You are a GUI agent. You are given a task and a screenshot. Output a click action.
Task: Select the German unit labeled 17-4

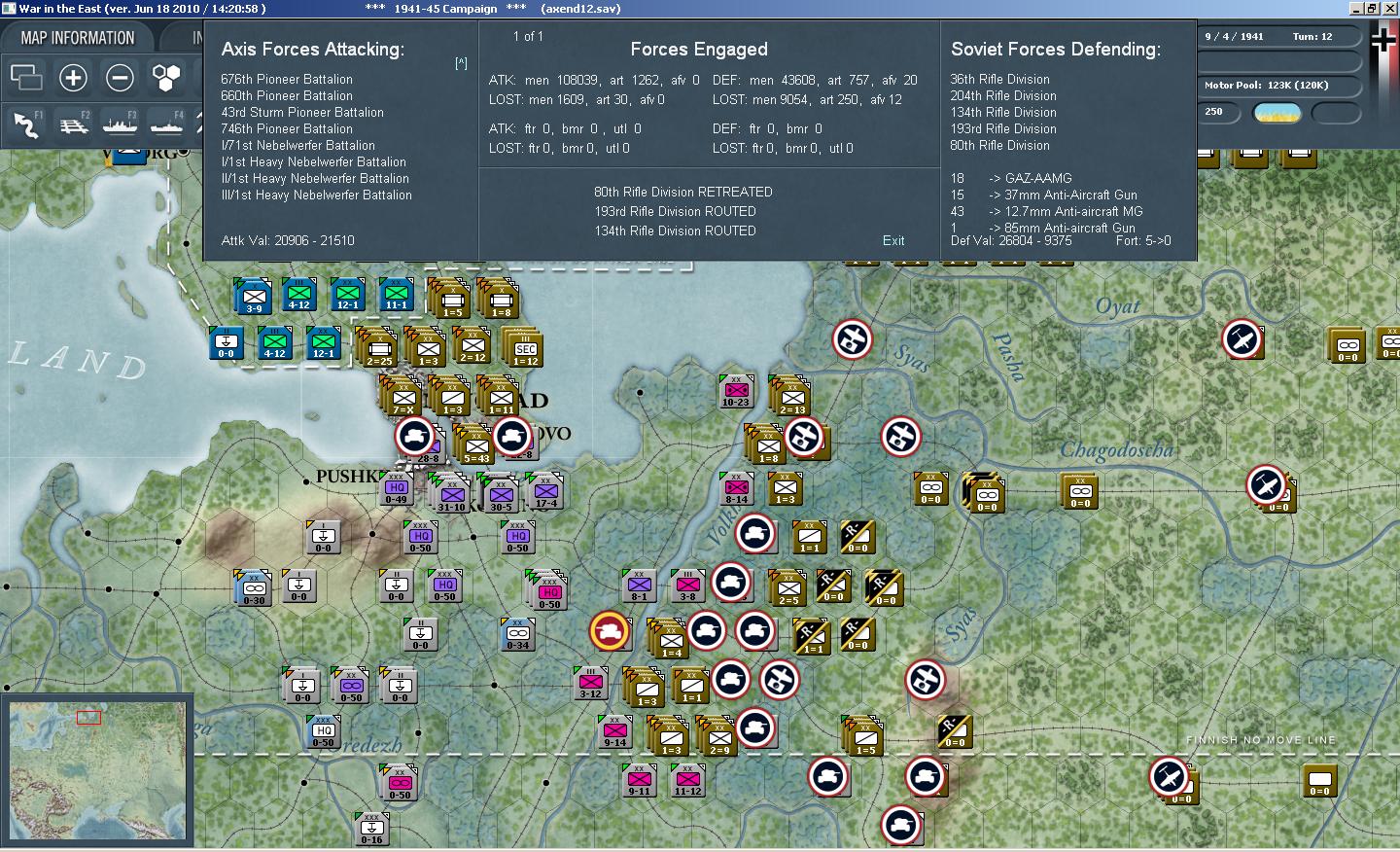pyautogui.click(x=545, y=491)
